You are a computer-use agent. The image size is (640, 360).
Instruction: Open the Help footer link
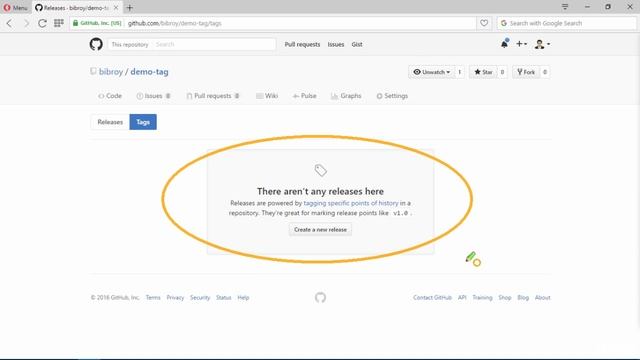pyautogui.click(x=243, y=298)
